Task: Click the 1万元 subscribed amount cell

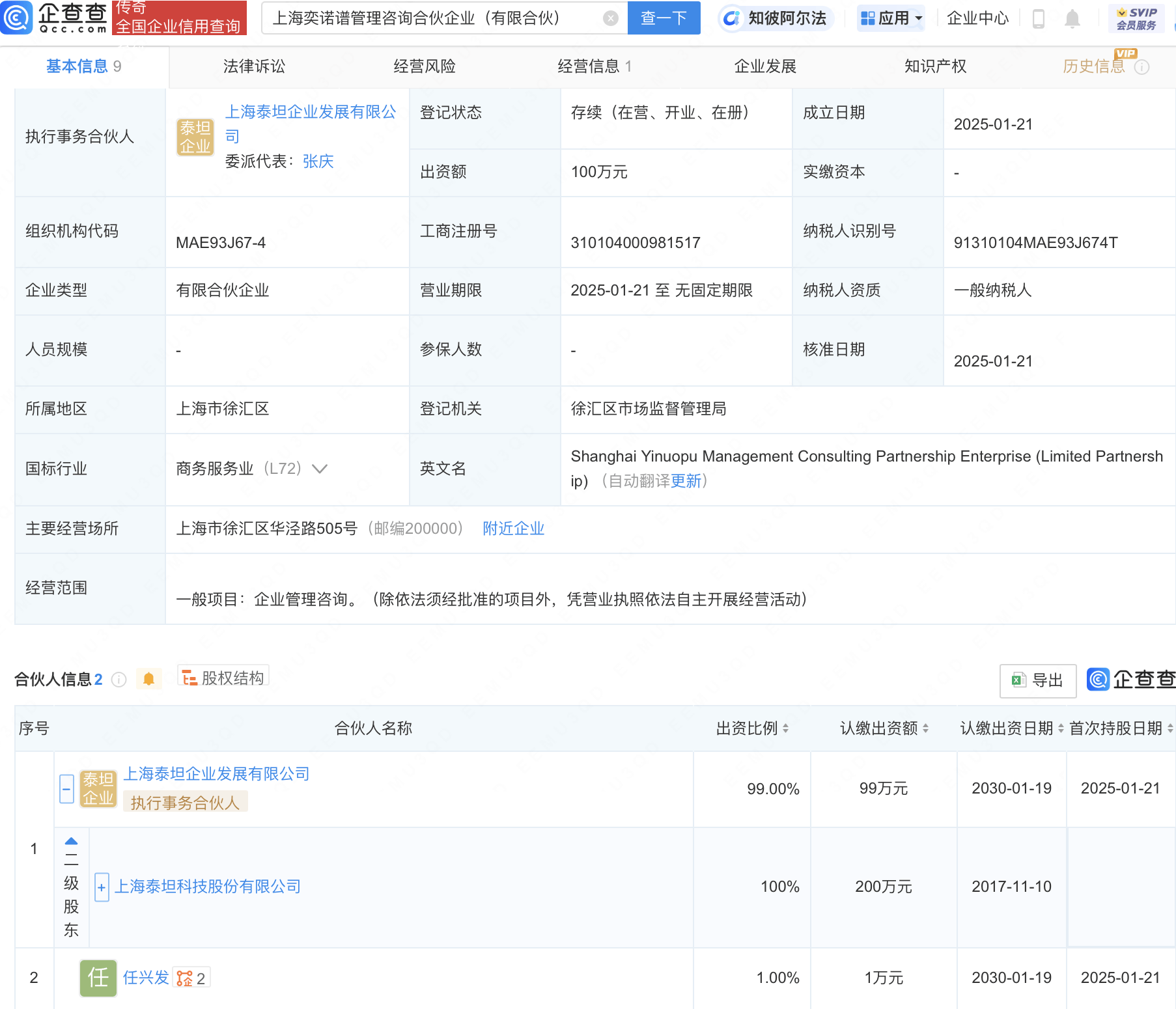Action: [884, 978]
